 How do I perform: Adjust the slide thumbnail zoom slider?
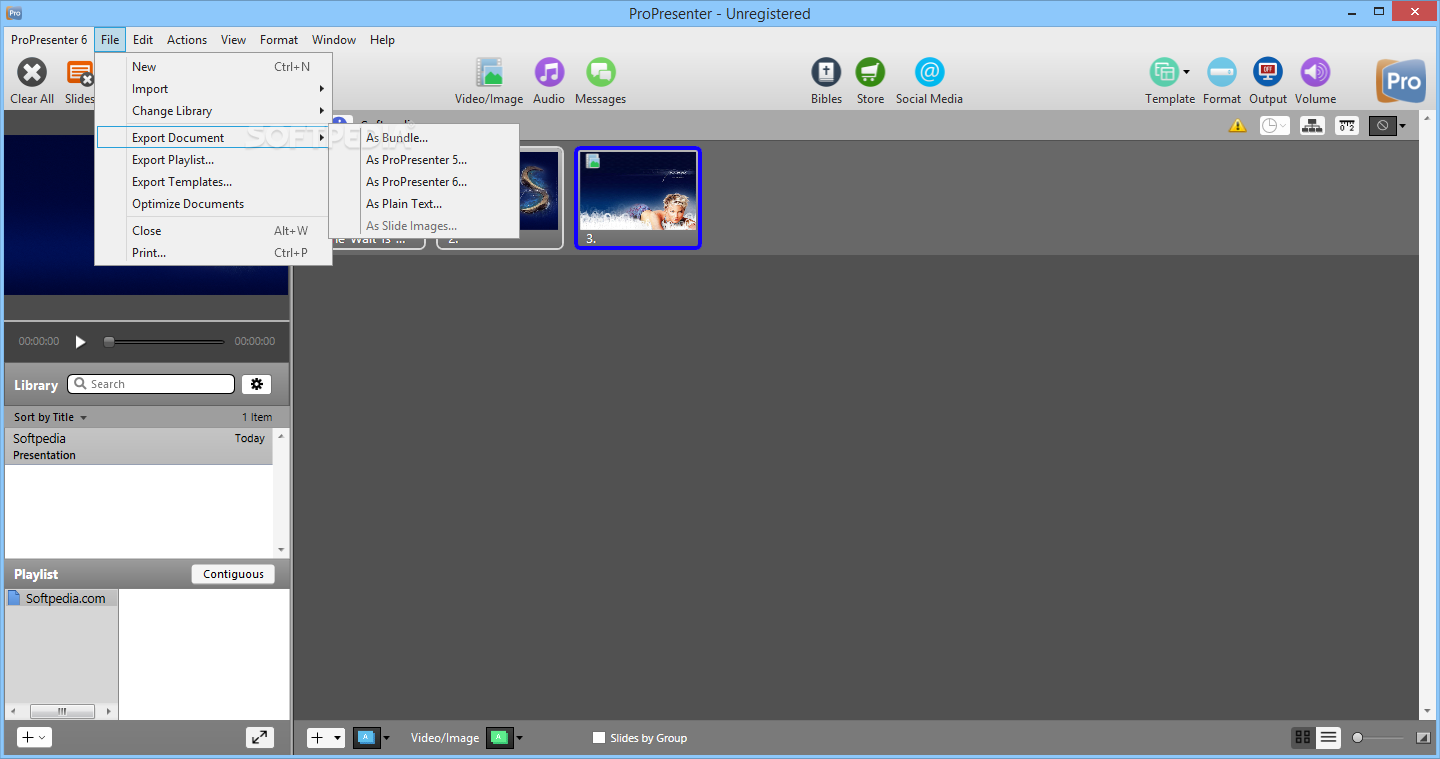(x=1379, y=738)
